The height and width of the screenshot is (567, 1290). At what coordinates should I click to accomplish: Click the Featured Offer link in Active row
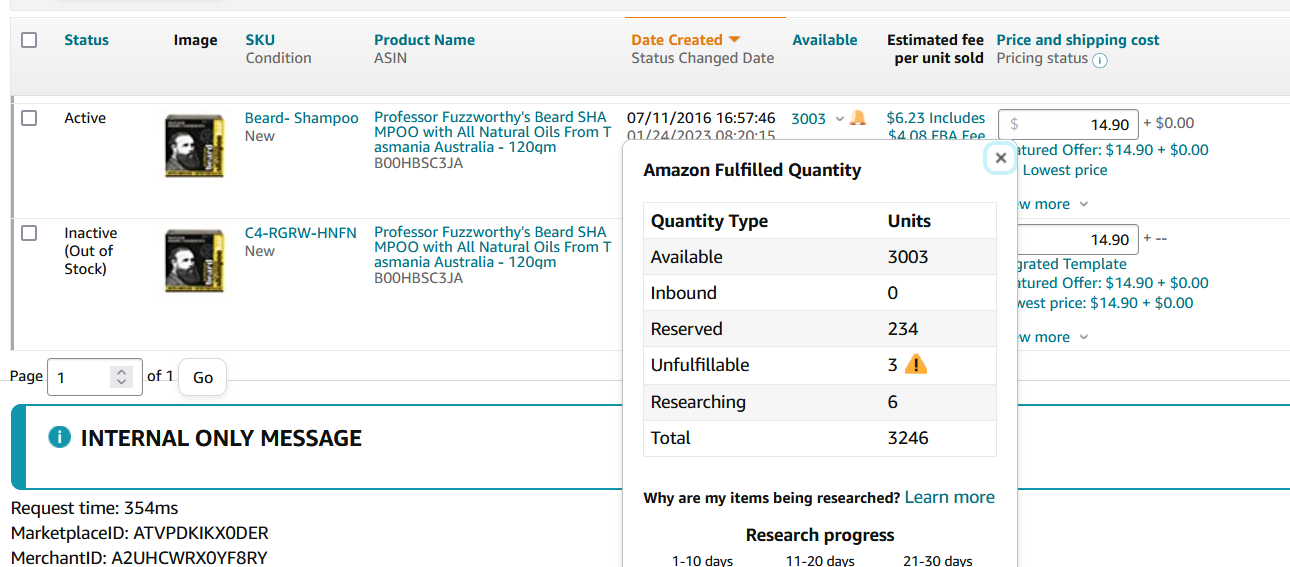(1110, 150)
